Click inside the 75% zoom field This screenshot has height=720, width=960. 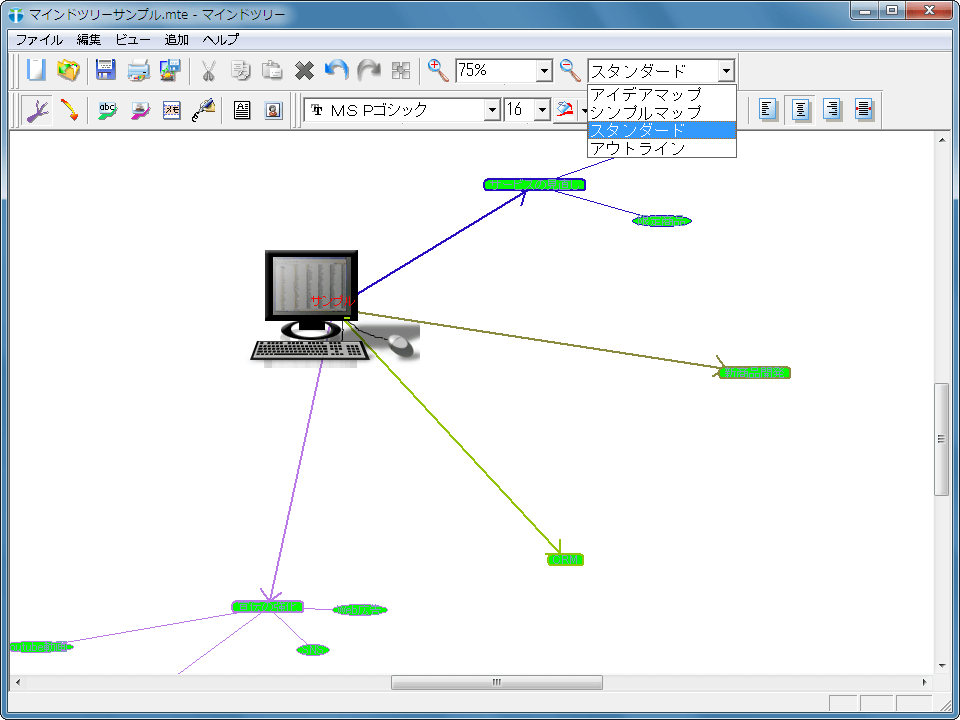tap(496, 71)
